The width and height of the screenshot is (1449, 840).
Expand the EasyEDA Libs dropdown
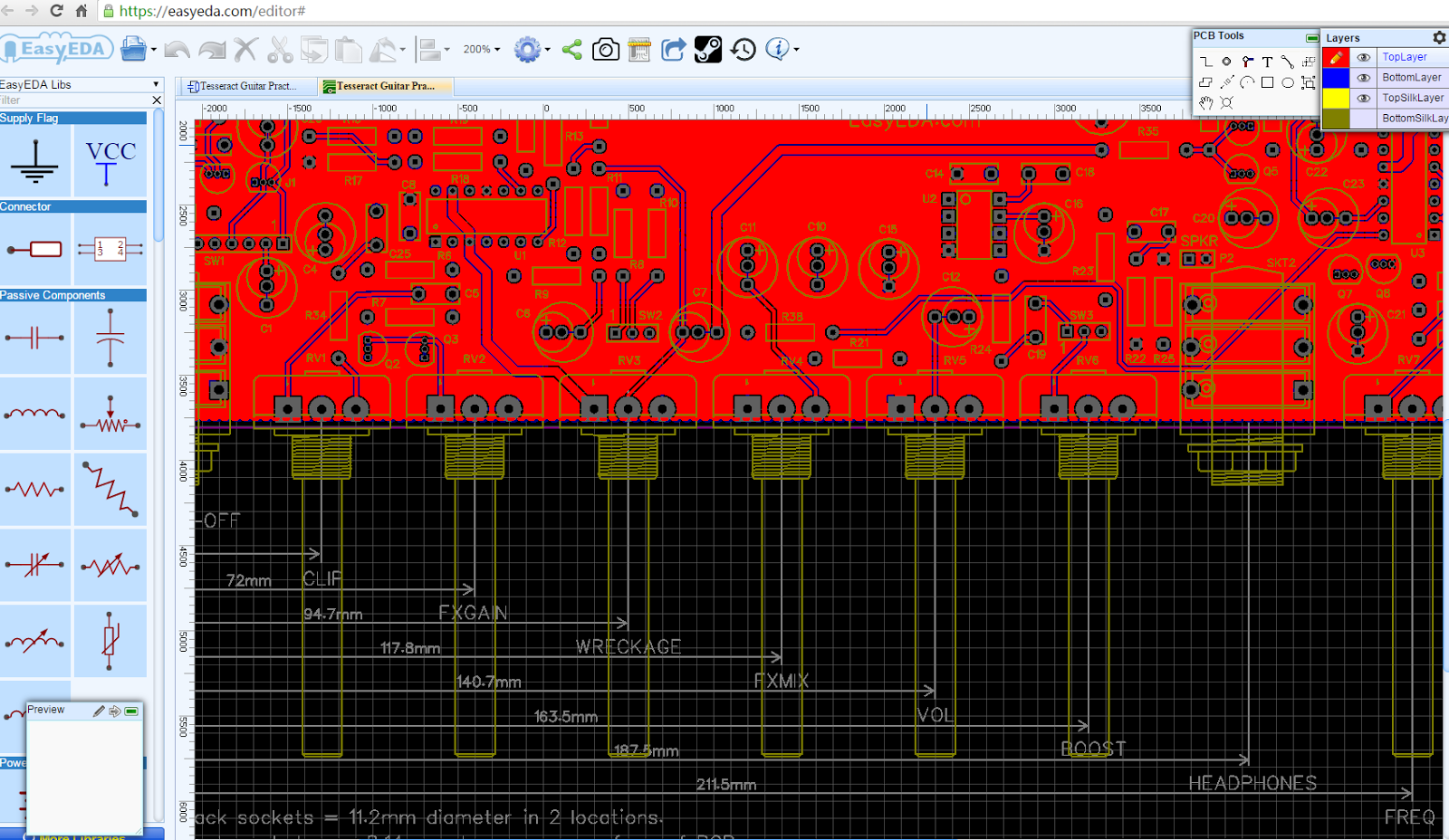pyautogui.click(x=158, y=83)
